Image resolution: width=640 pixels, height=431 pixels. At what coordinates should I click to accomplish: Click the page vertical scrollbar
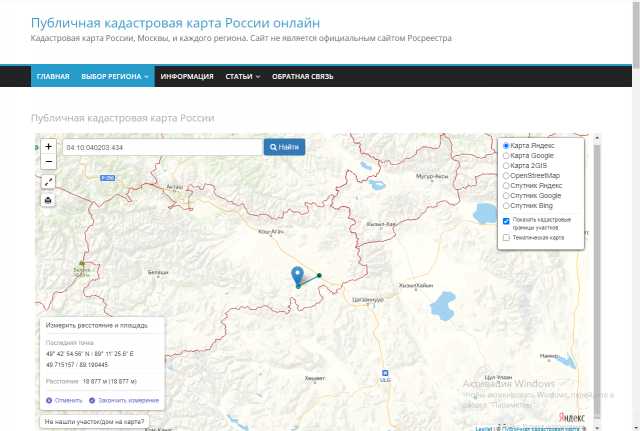click(x=636, y=33)
